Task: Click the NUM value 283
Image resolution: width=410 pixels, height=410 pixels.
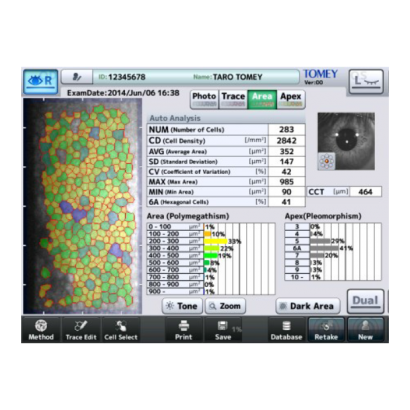Action: tap(287, 129)
